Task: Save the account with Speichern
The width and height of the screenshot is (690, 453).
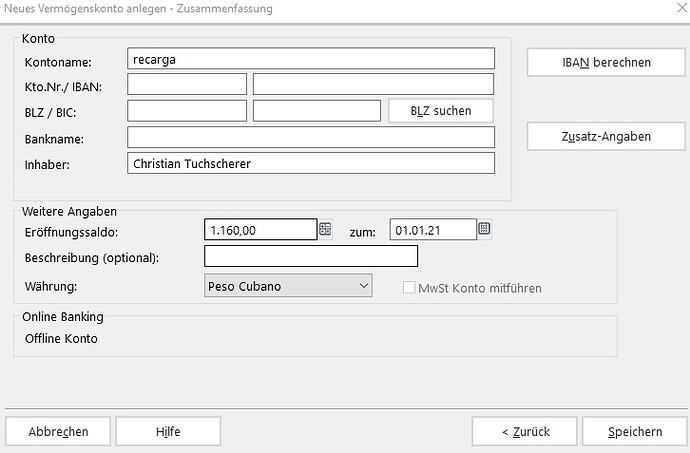Action: 635,432
